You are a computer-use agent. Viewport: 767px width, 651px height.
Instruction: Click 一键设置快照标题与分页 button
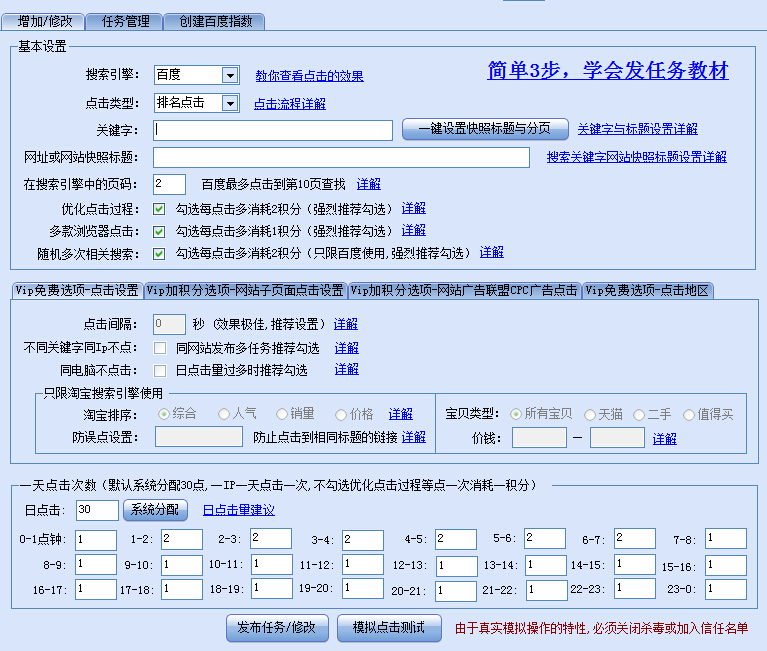(485, 129)
